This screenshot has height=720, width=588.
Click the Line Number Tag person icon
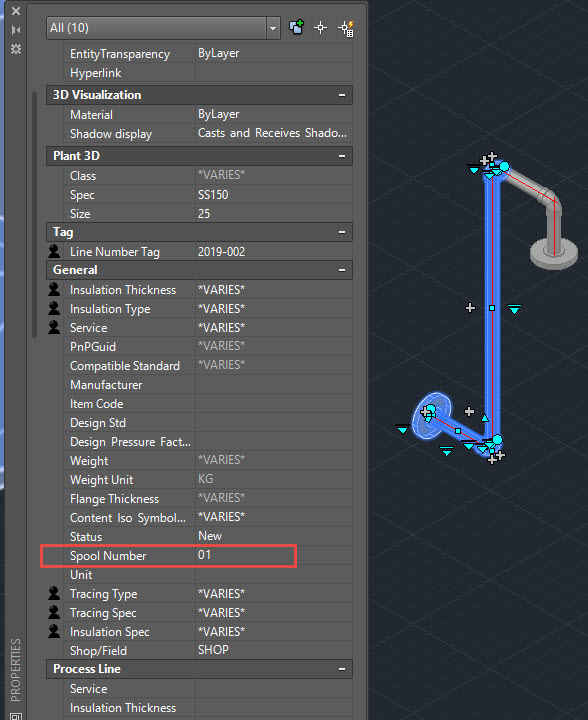54,251
